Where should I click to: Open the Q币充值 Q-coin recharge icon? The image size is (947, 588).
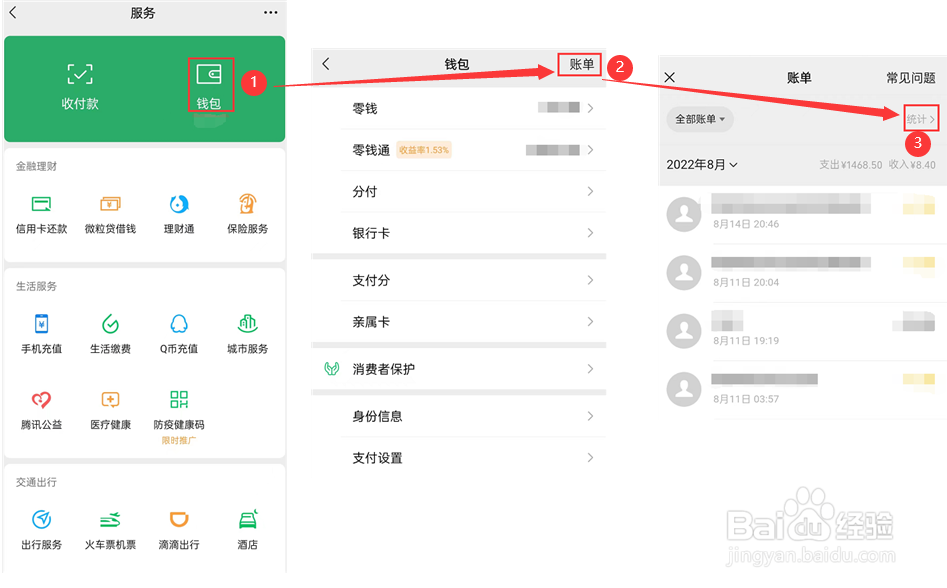pyautogui.click(x=178, y=328)
